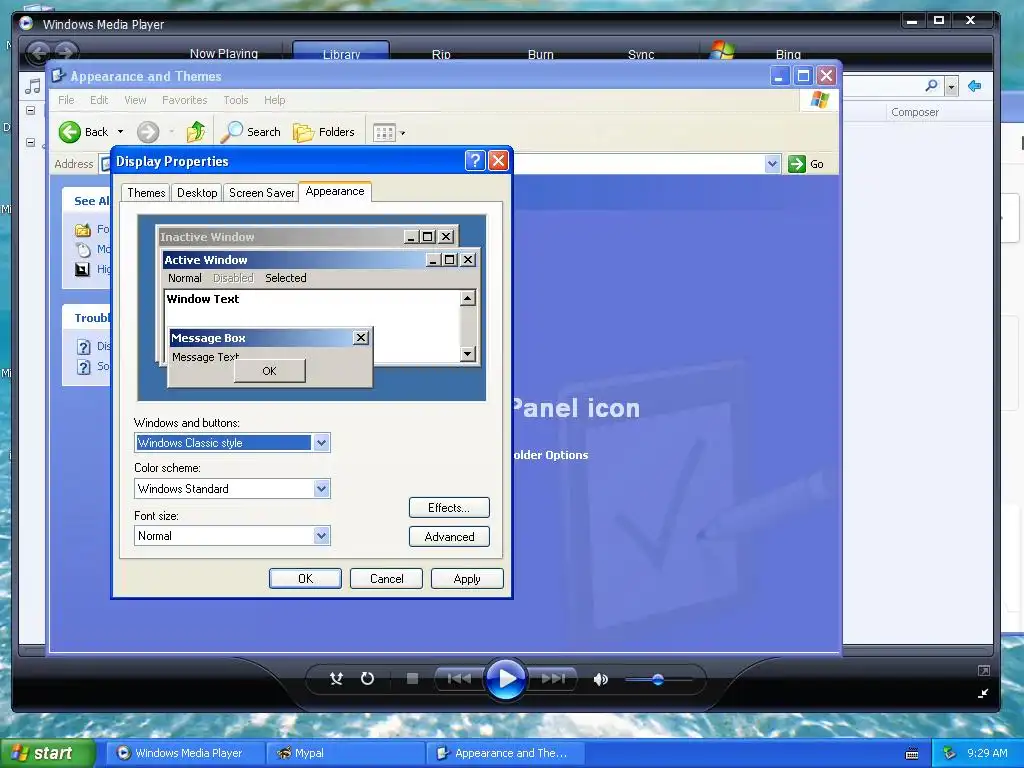Switch Media Player to compact mode icon
Image resolution: width=1024 pixels, height=768 pixels.
[x=983, y=694]
